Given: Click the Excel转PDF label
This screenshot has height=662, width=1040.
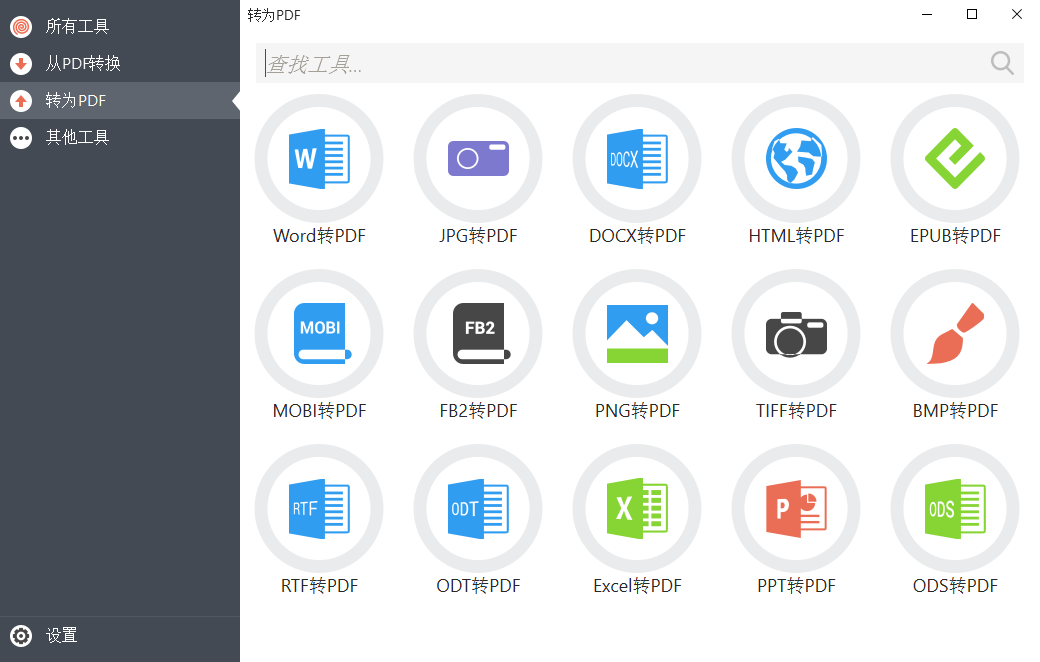Looking at the screenshot, I should [x=637, y=586].
